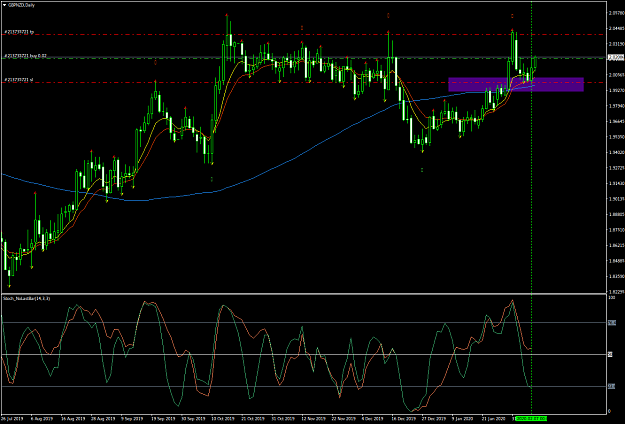Select the buy 0.02 order entry label
This screenshot has height=424, width=625.
(26, 56)
